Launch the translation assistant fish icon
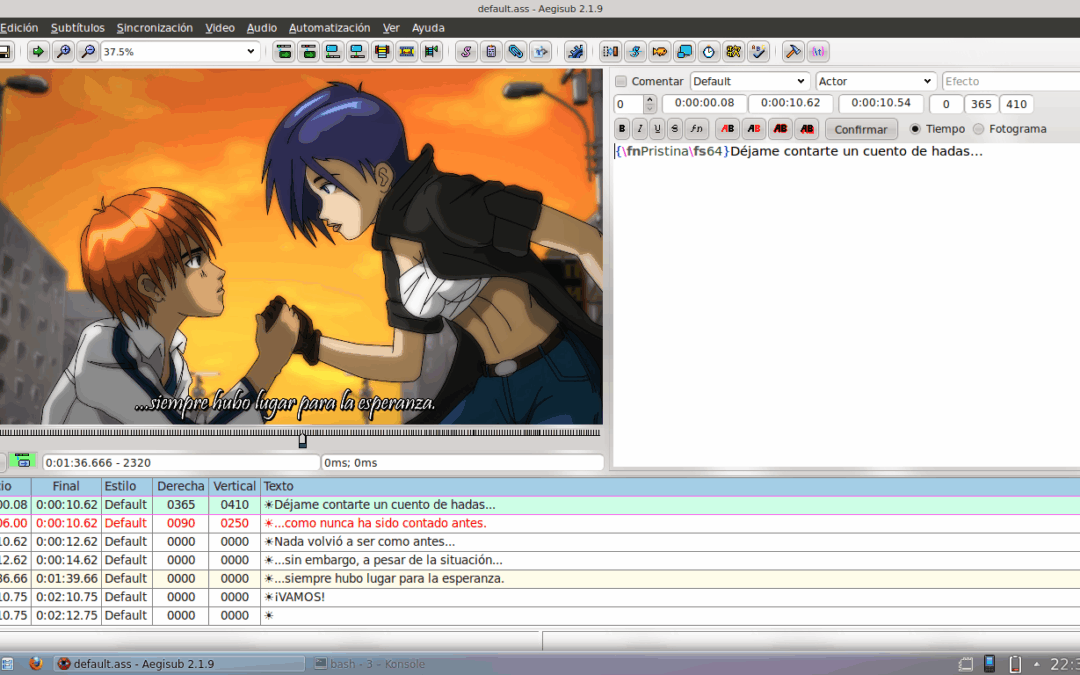This screenshot has width=1080, height=675. click(x=660, y=52)
